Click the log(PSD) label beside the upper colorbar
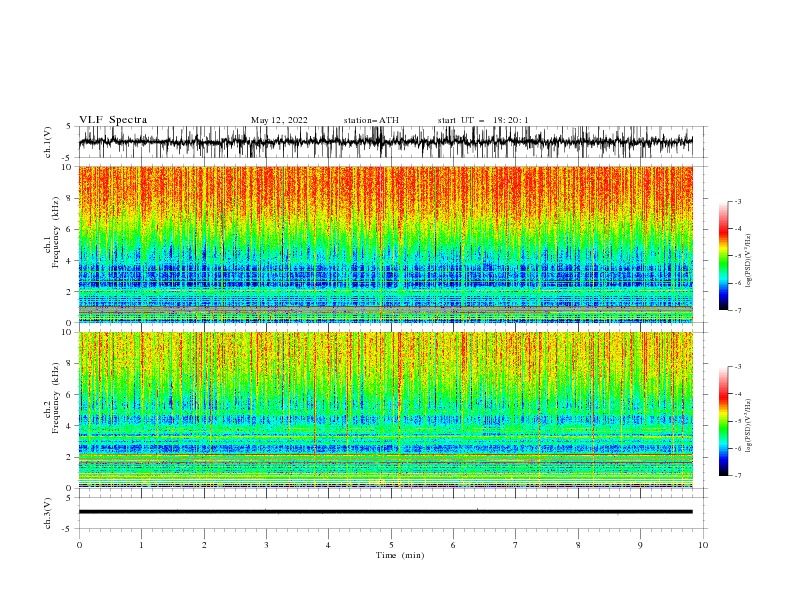This screenshot has height=612, width=792. [749, 261]
